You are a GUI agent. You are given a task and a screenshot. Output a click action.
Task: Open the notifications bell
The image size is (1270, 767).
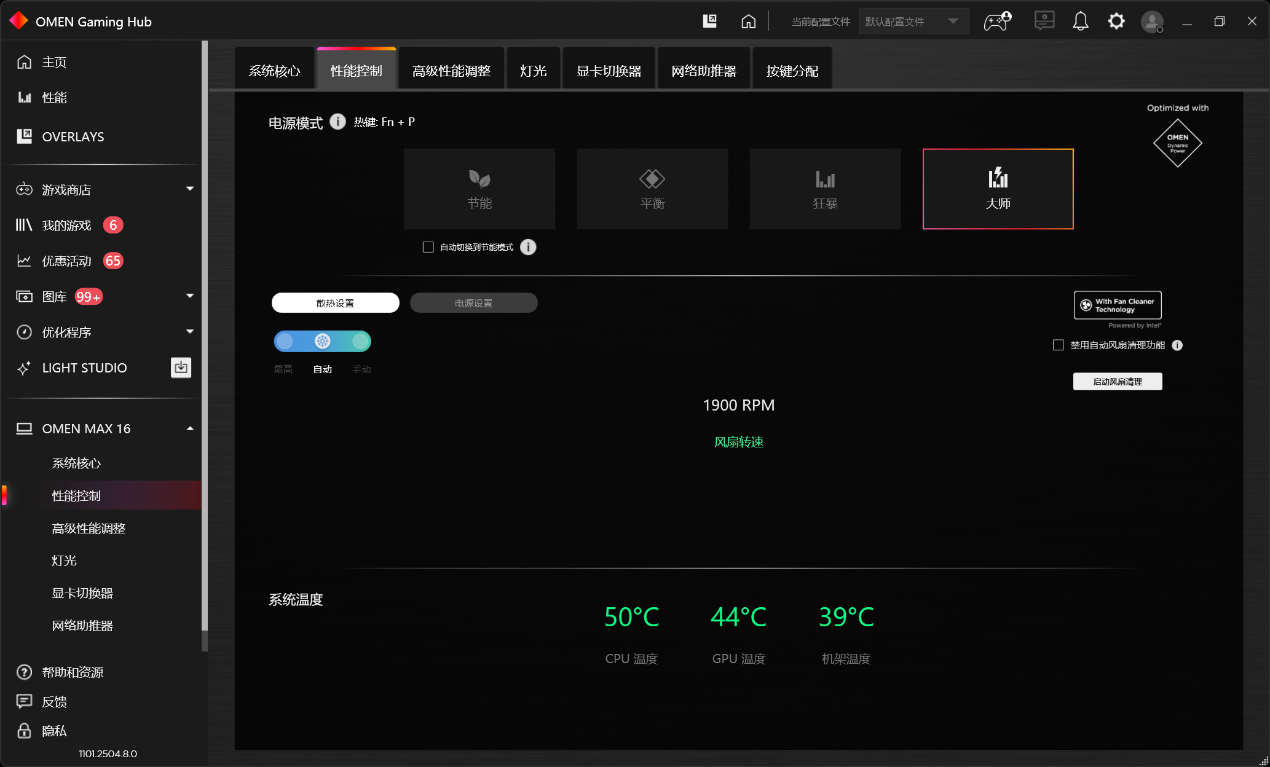pos(1080,20)
